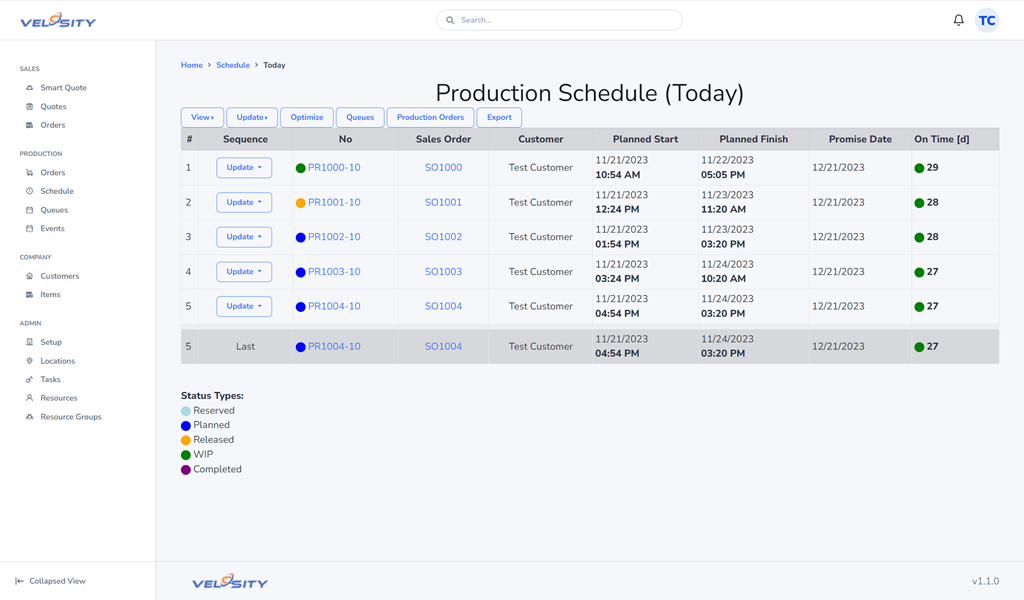Focus the Search input field
Screen dimensions: 1024x600
[560, 20]
